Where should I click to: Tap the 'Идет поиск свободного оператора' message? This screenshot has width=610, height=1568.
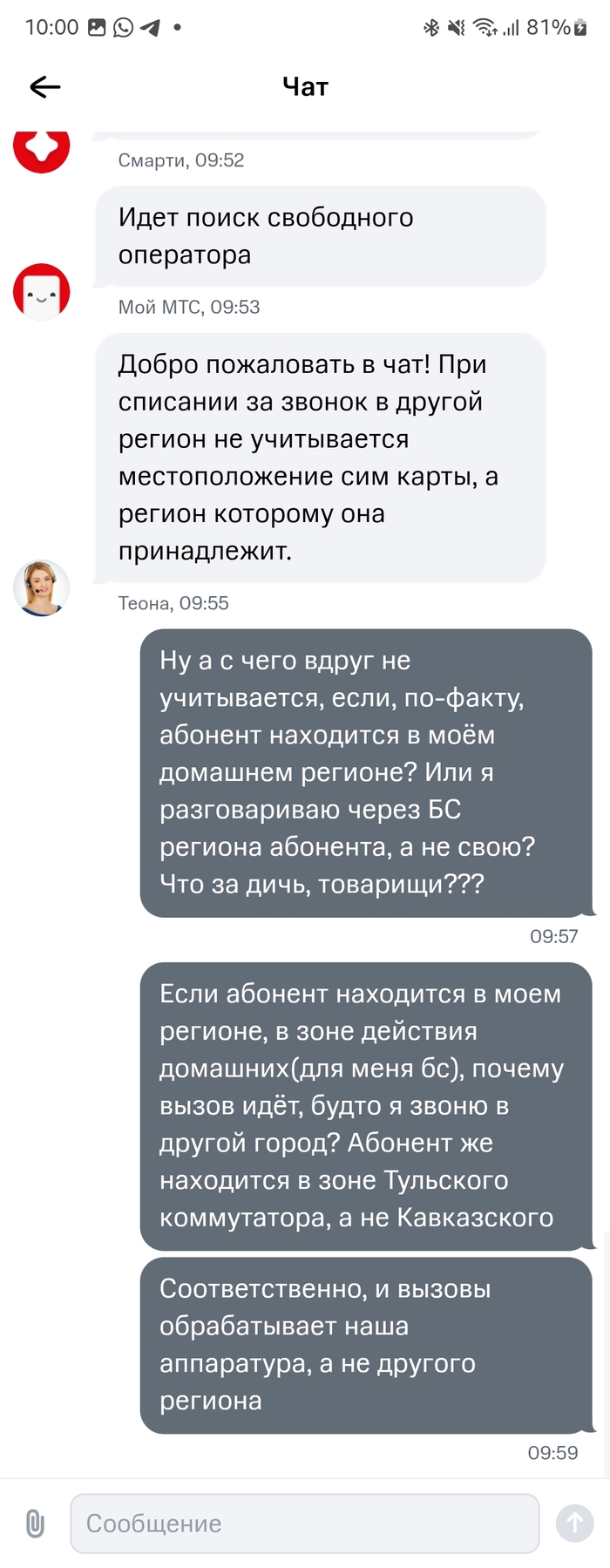[320, 236]
